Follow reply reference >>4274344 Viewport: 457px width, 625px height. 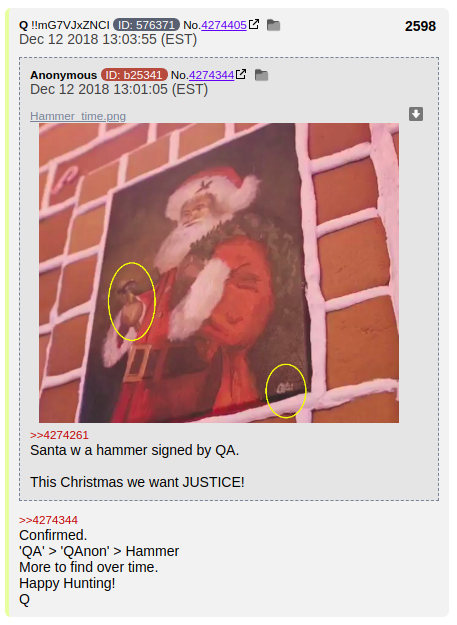coord(48,520)
